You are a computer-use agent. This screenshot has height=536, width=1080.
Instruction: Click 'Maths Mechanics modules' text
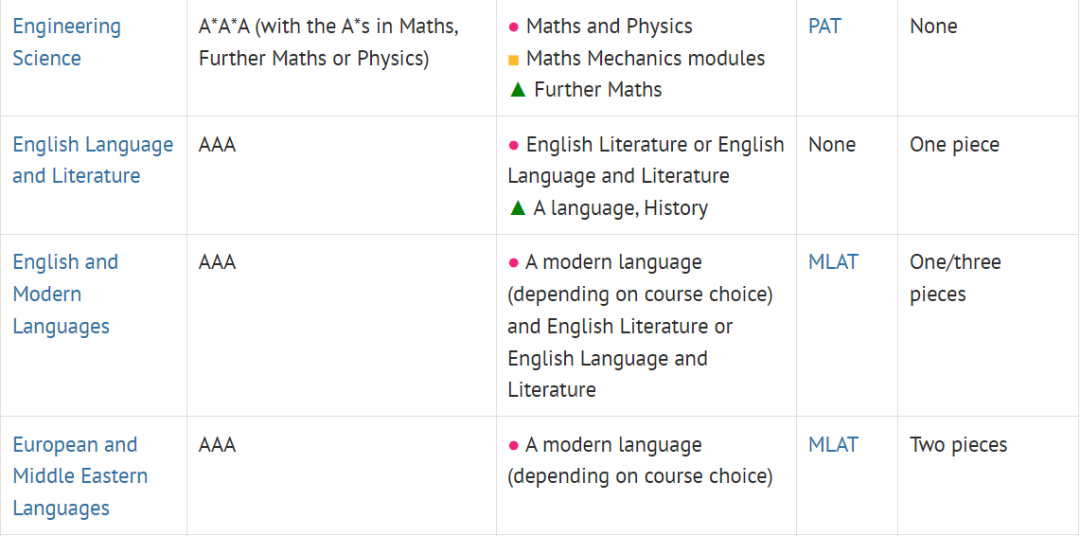pos(645,59)
